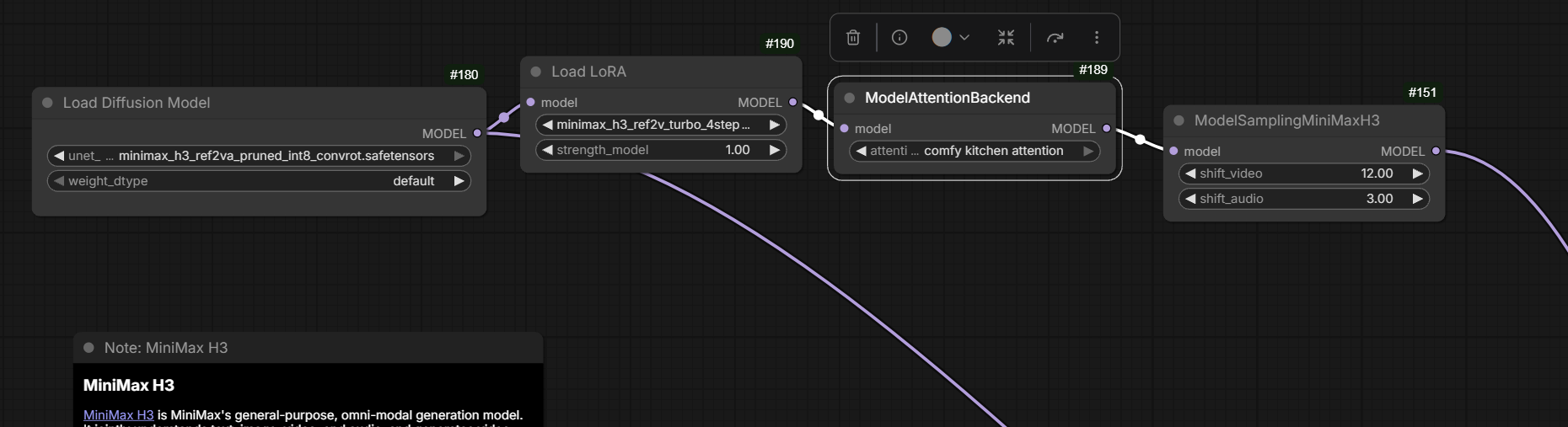Click the shift_video value 12.00
The image size is (1568, 427).
point(1377,173)
